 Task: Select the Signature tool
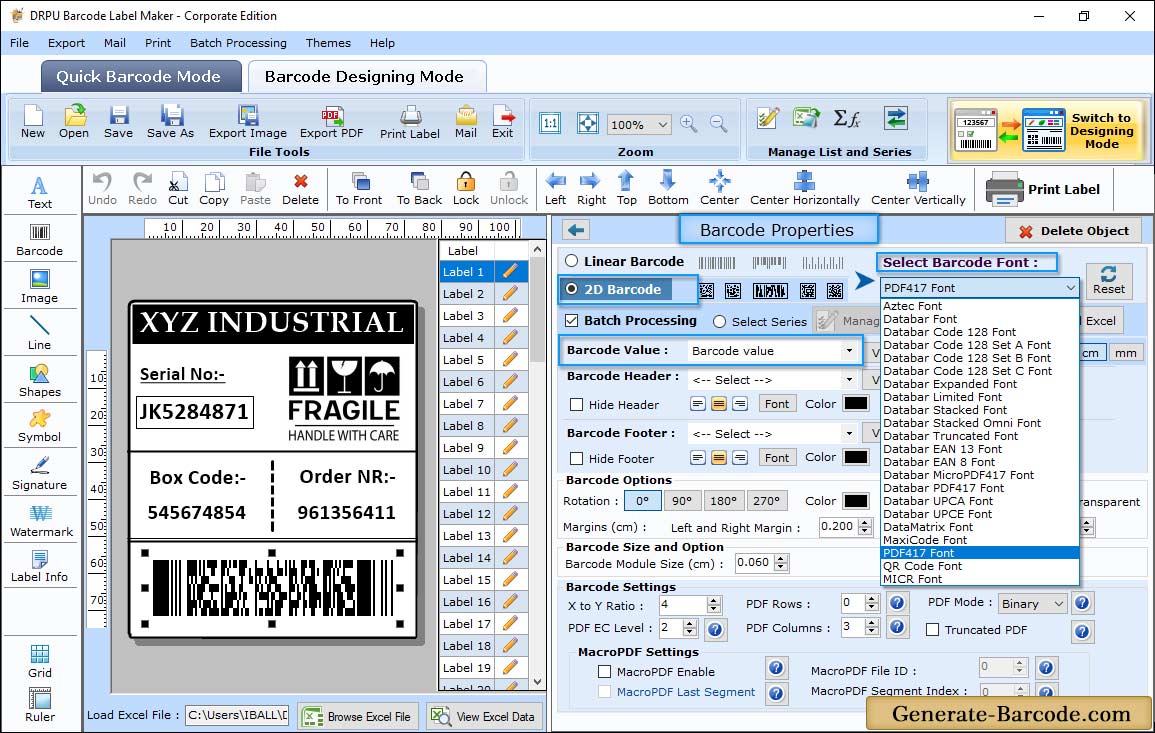tap(40, 474)
